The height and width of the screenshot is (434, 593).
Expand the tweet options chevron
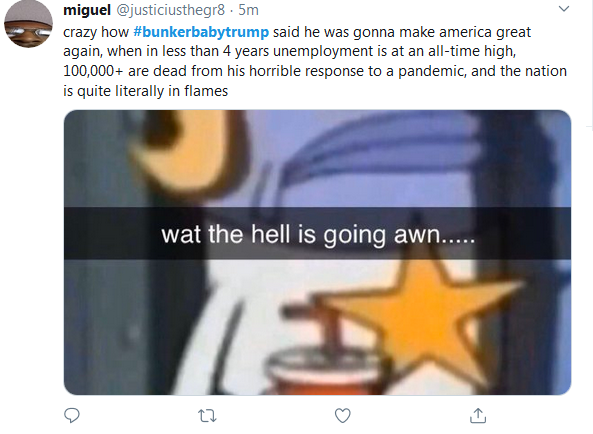pyautogui.click(x=564, y=8)
